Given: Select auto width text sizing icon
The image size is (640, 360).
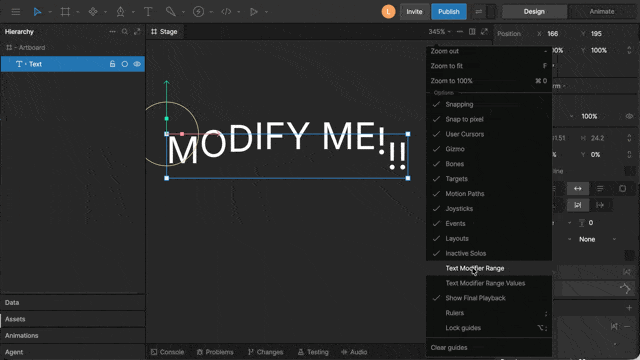Looking at the screenshot, I should tap(578, 189).
